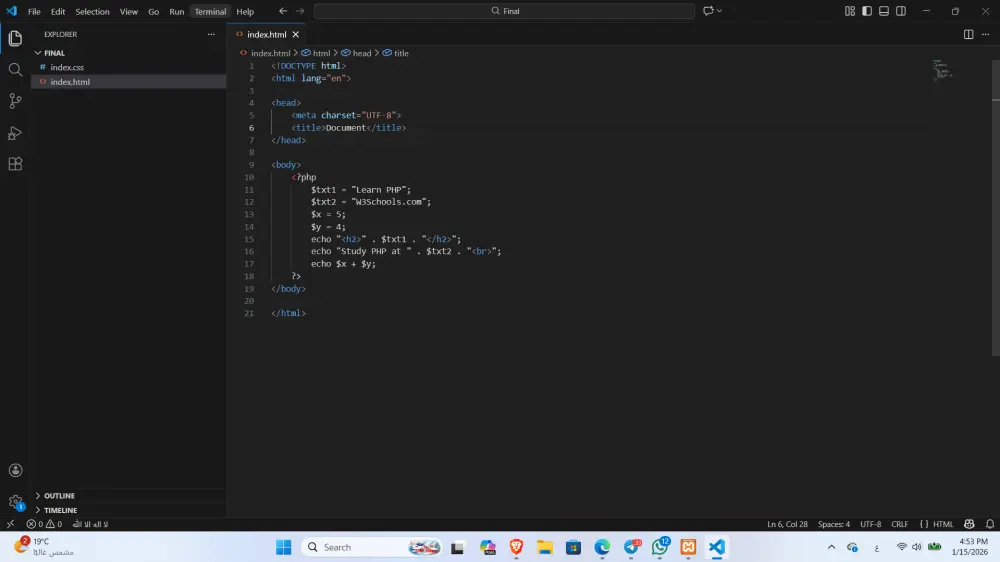Click the taskbar Search box
This screenshot has width=1000, height=562.
coord(372,547)
